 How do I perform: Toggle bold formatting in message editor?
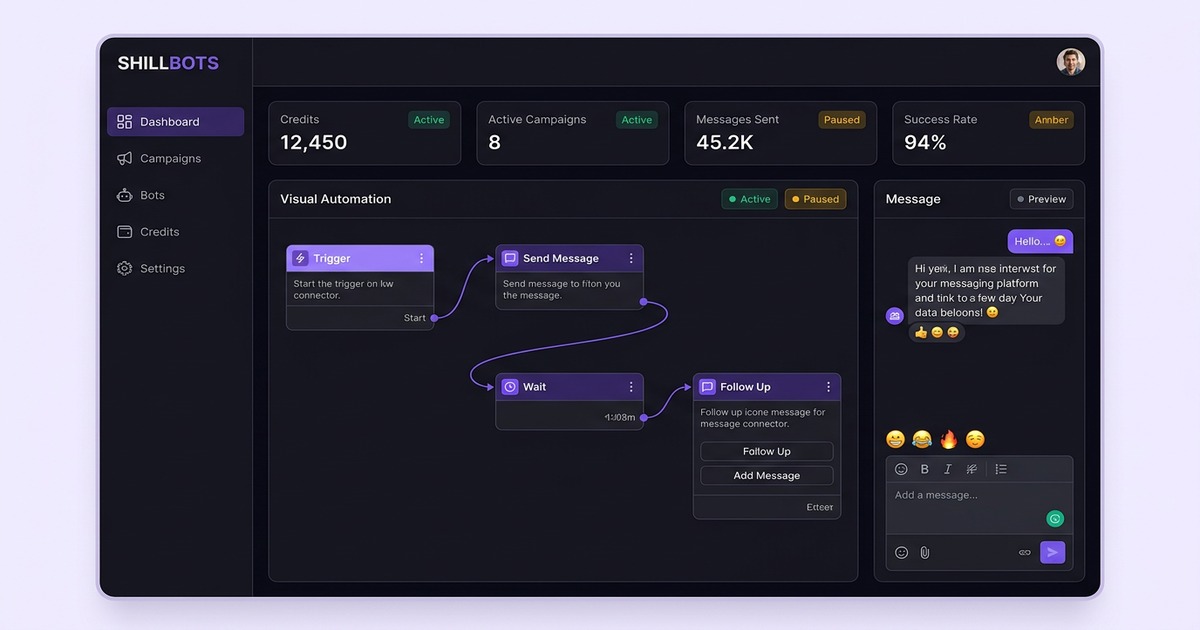pos(924,469)
